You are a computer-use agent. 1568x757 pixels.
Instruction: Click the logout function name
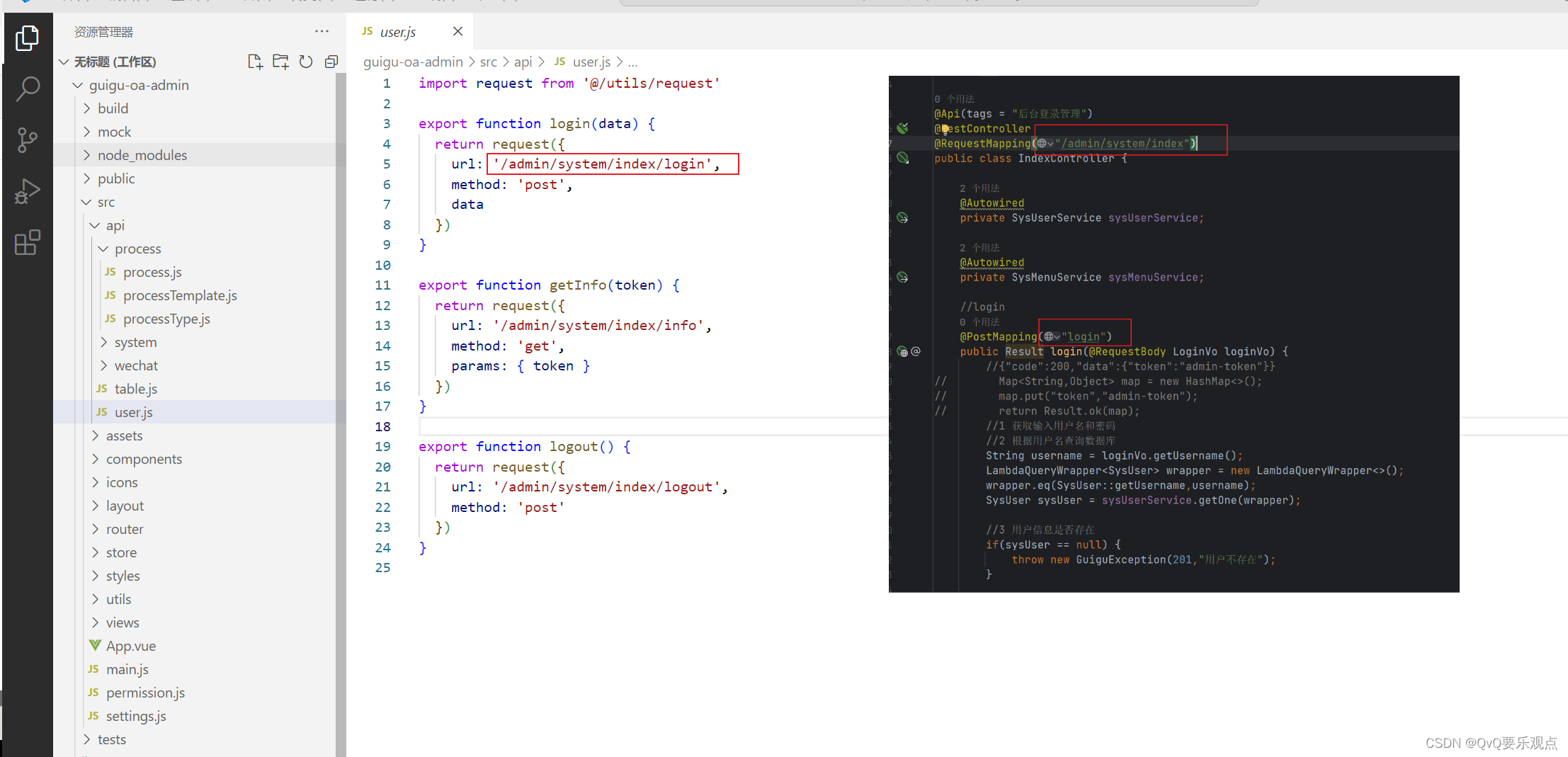[x=574, y=447]
